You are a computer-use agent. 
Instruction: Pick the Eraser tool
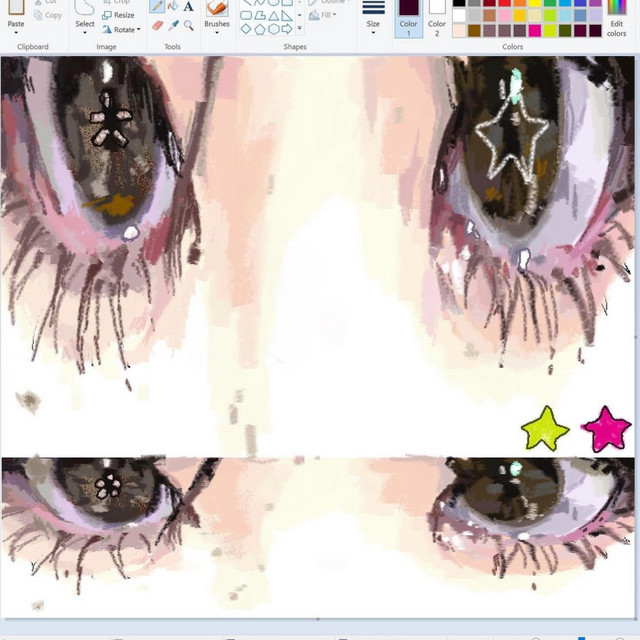pos(157,25)
